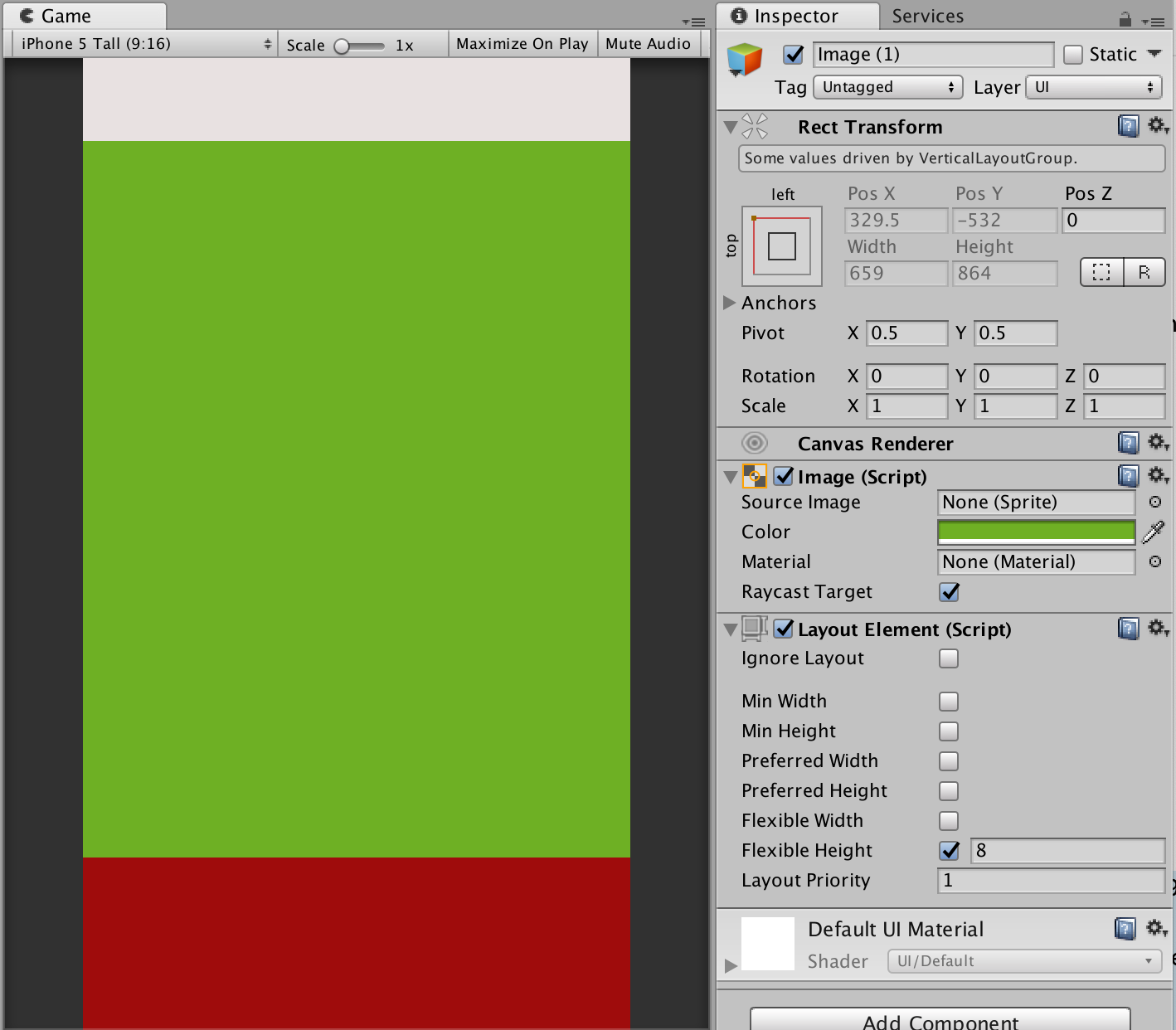Click the Pos Z input field

coord(1114,221)
